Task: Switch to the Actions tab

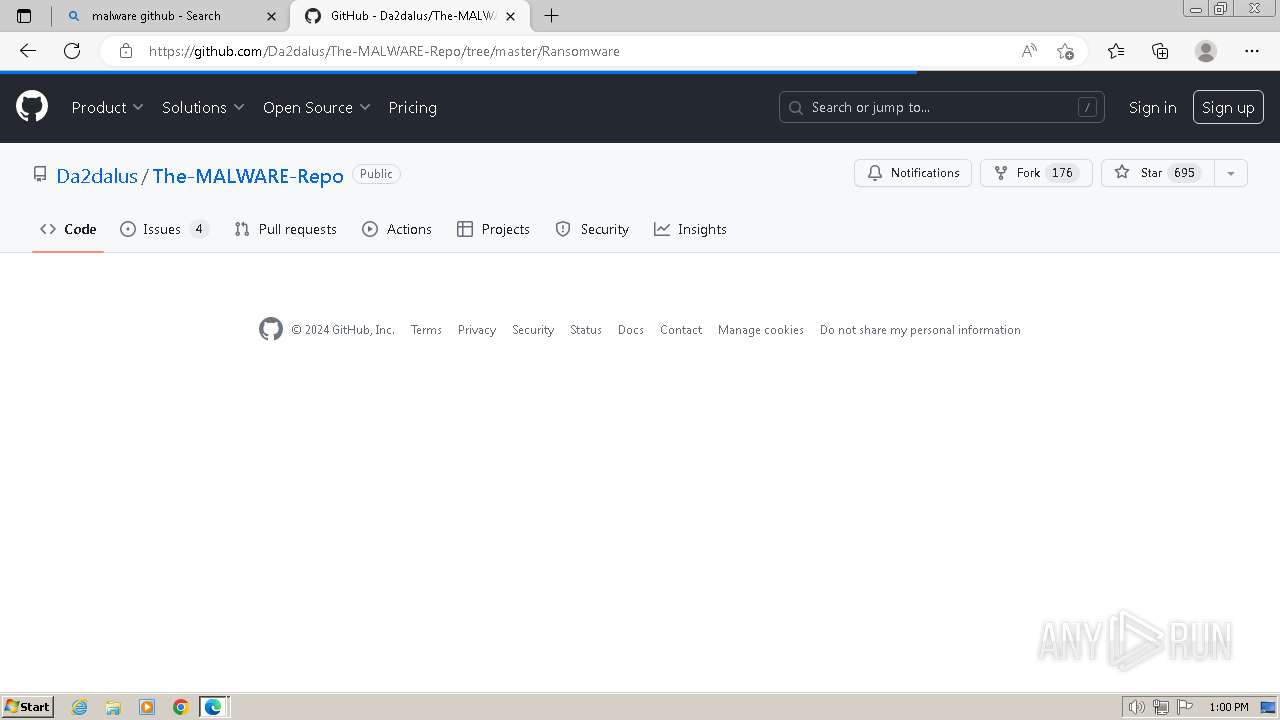Action: pos(397,229)
